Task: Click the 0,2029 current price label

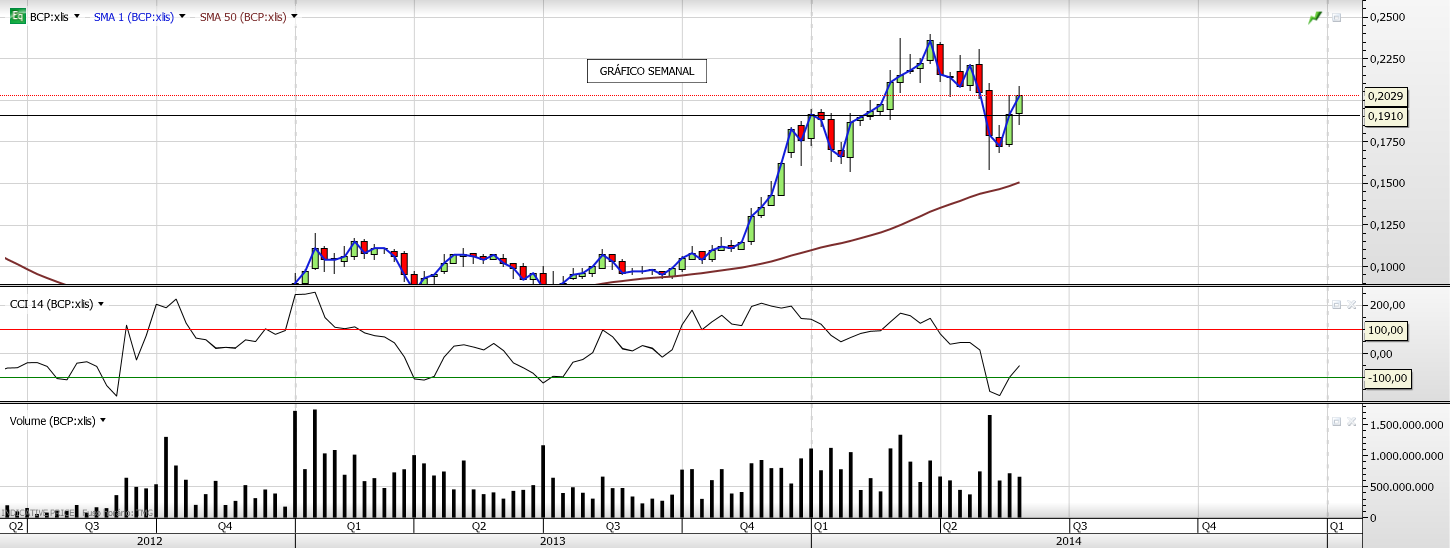Action: point(1385,96)
